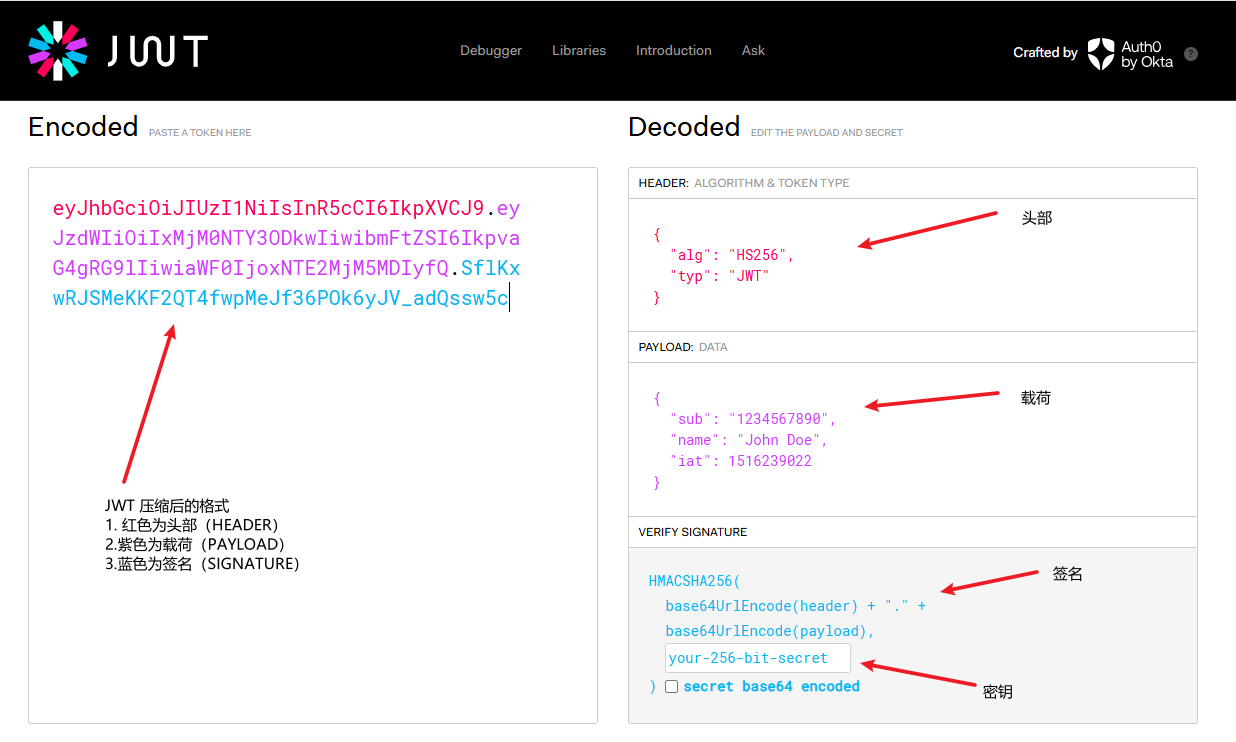Click the your-256-bit-secret input field
Image resolution: width=1236 pixels, height=742 pixels.
pos(758,658)
